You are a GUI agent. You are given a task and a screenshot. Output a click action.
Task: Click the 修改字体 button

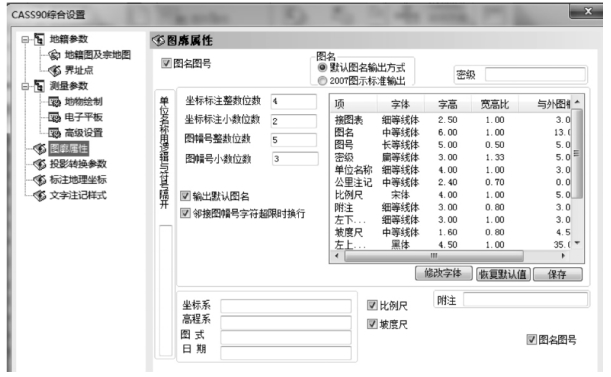pyautogui.click(x=443, y=273)
